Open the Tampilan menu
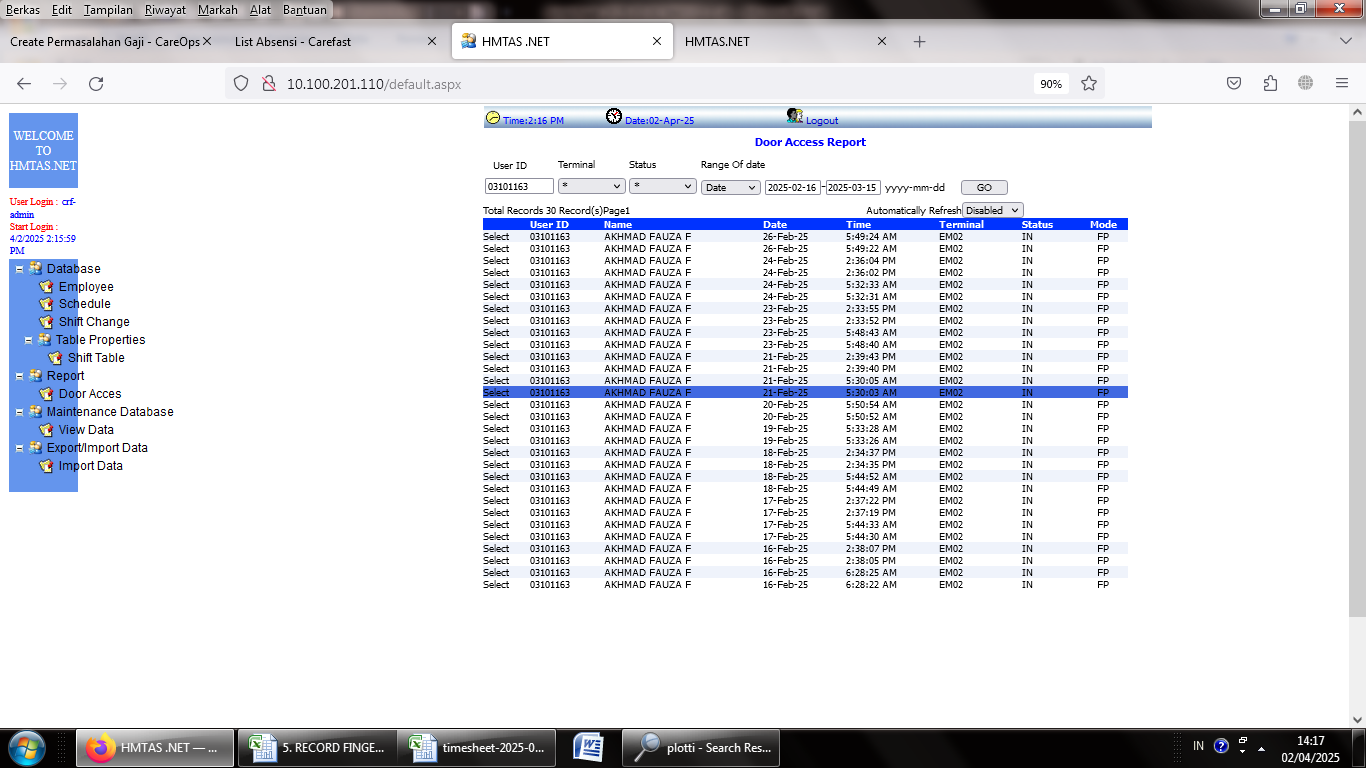Screen dimensions: 1366x768 coord(108,10)
